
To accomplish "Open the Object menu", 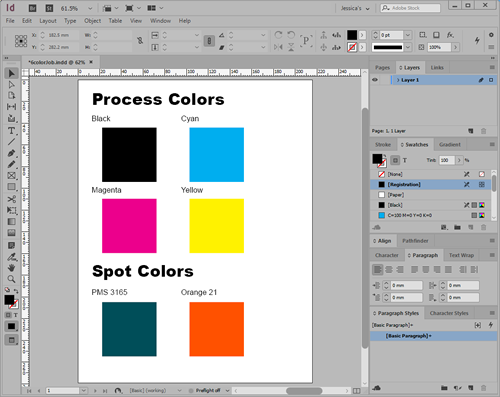I will pos(92,21).
